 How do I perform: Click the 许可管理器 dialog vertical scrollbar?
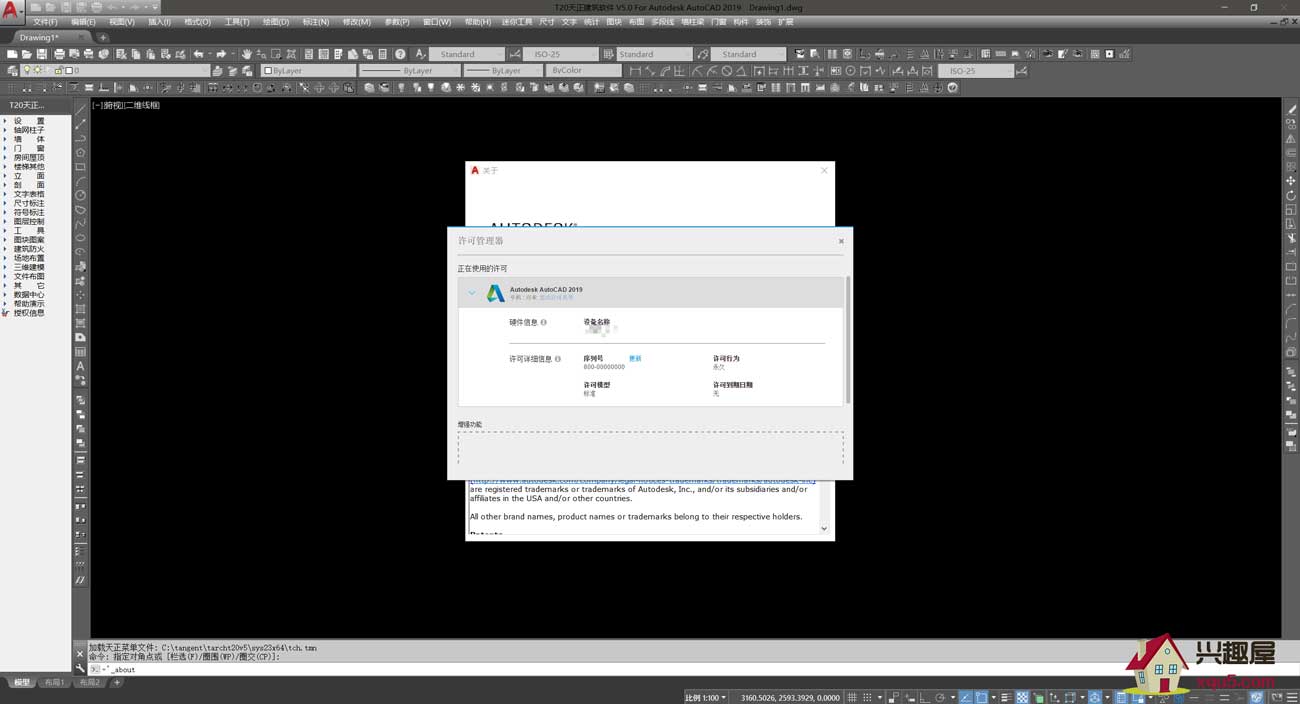848,340
